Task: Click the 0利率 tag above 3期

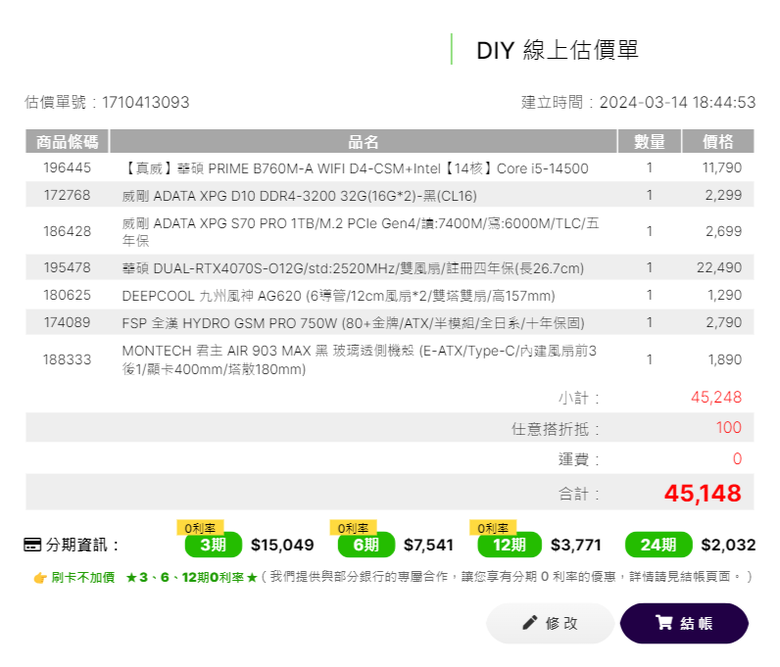Action: tap(200, 528)
